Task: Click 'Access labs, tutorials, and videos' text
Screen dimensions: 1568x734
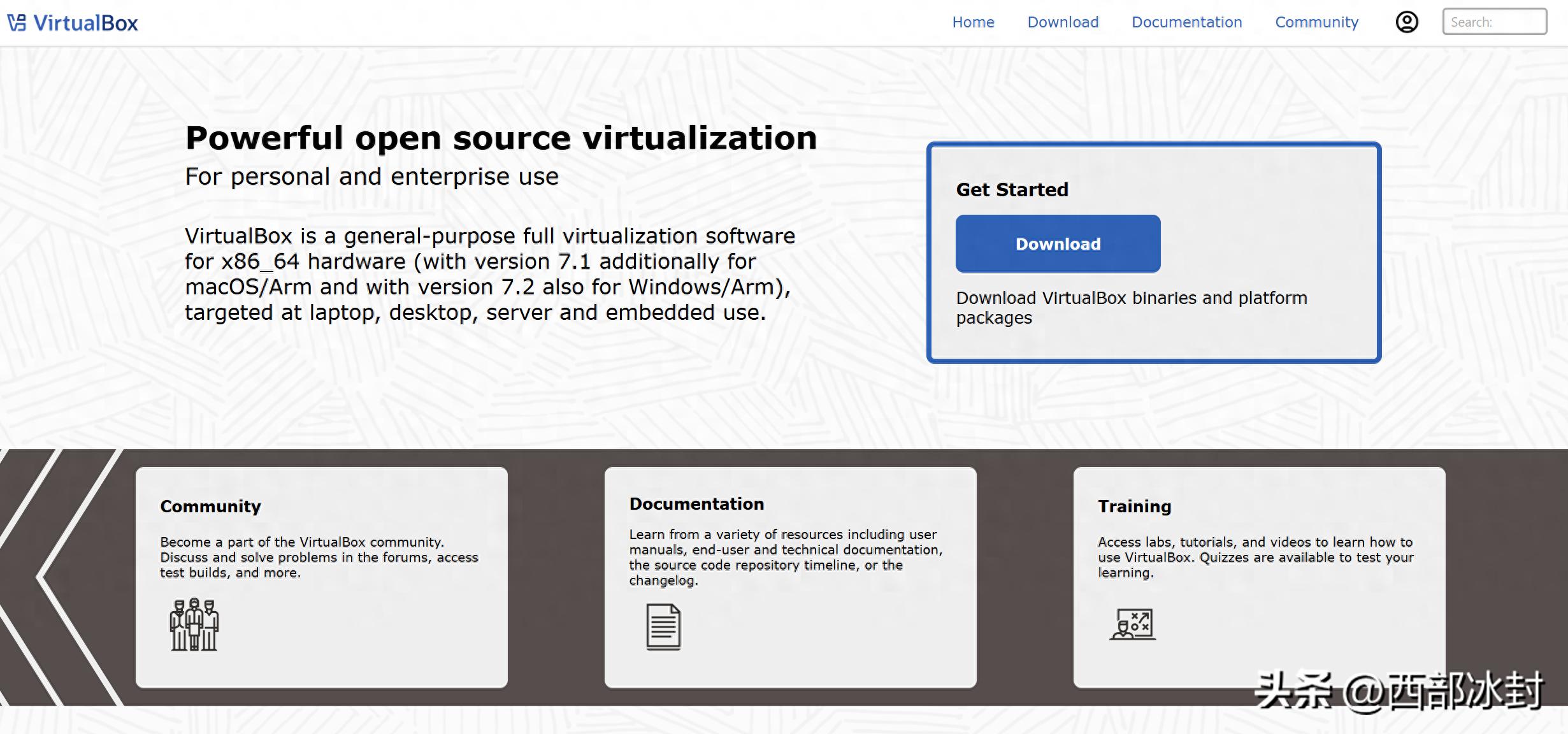Action: pos(1255,558)
